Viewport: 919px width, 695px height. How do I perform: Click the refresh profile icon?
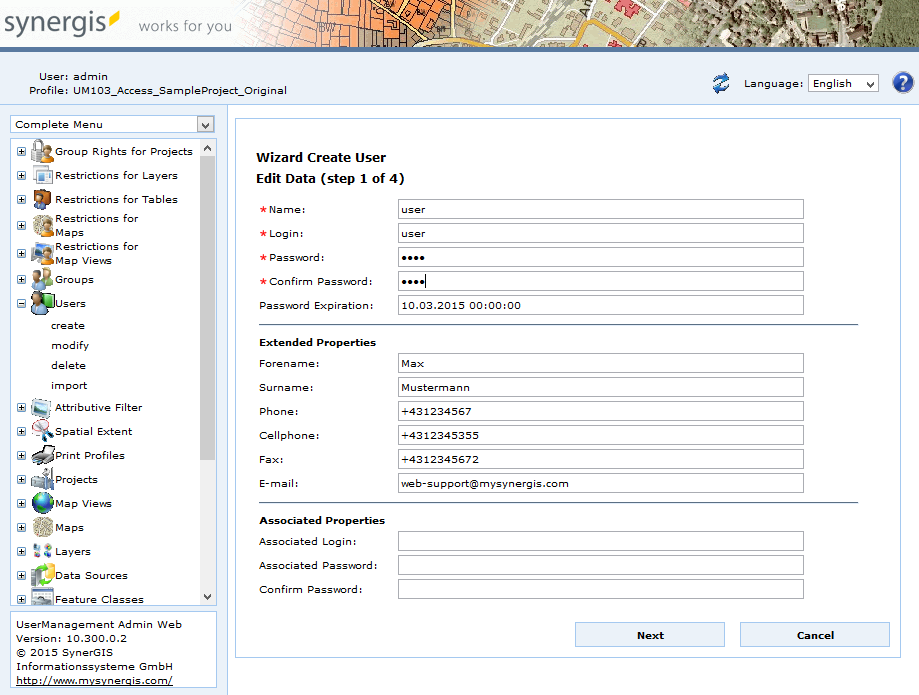[x=720, y=83]
